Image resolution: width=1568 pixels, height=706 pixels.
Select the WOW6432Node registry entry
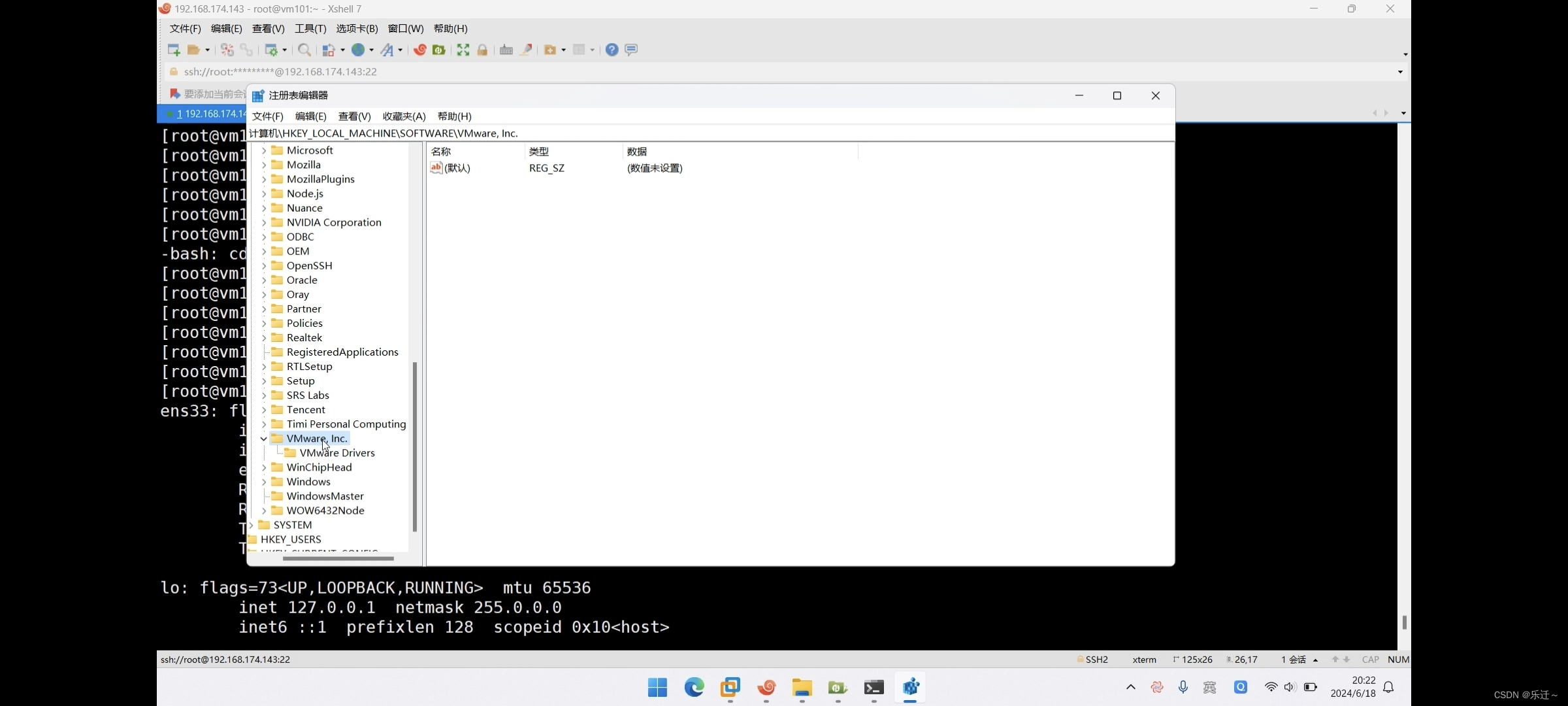tap(325, 510)
